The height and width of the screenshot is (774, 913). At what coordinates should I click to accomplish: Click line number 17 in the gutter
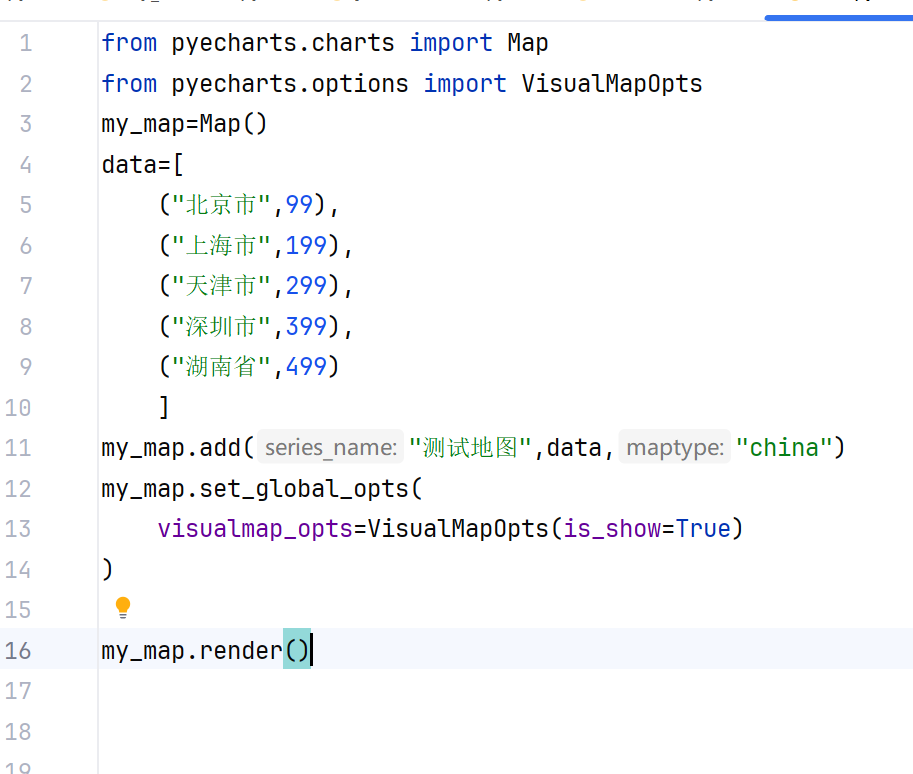pyautogui.click(x=18, y=691)
